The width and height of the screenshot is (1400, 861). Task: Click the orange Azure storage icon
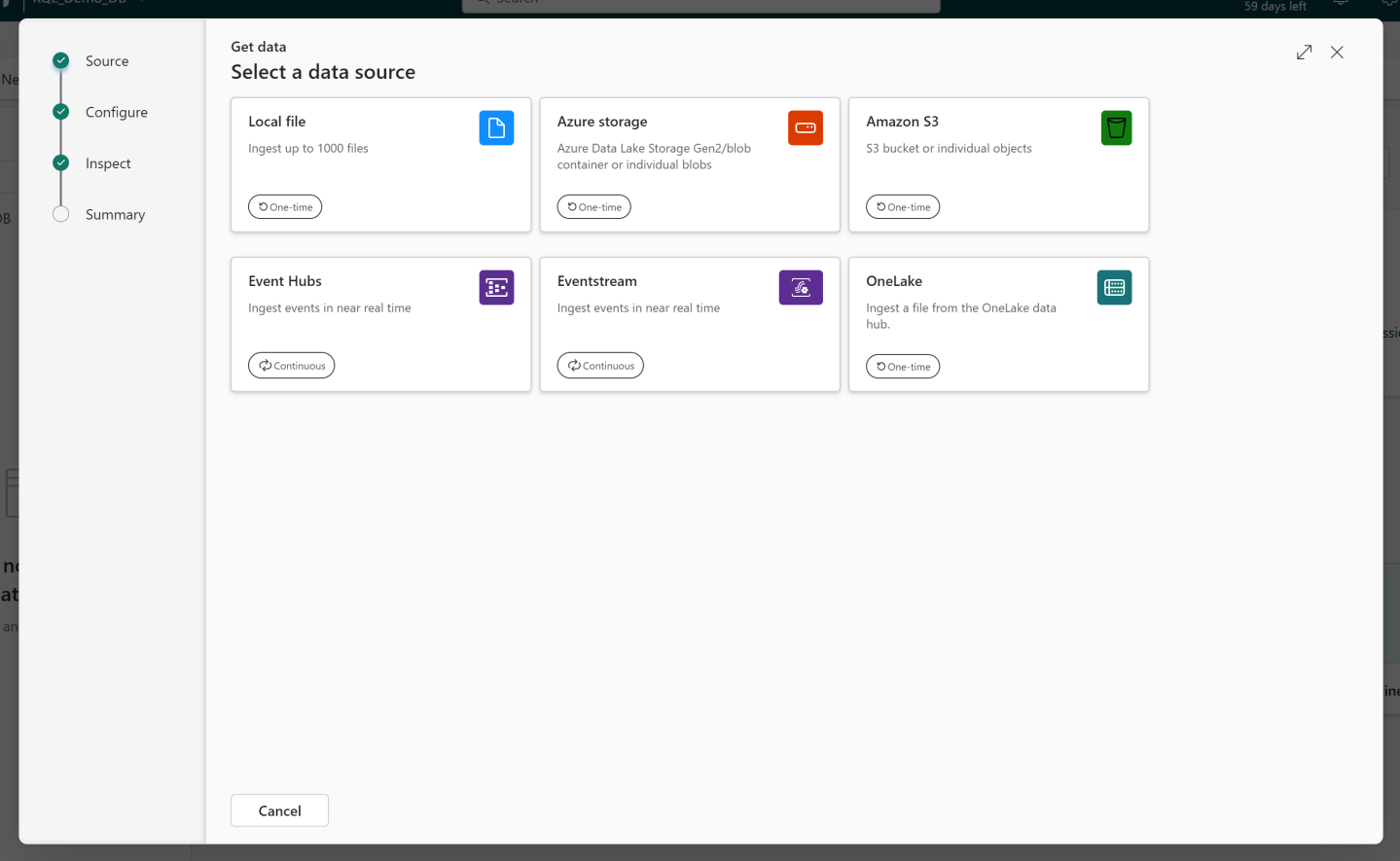coord(806,128)
